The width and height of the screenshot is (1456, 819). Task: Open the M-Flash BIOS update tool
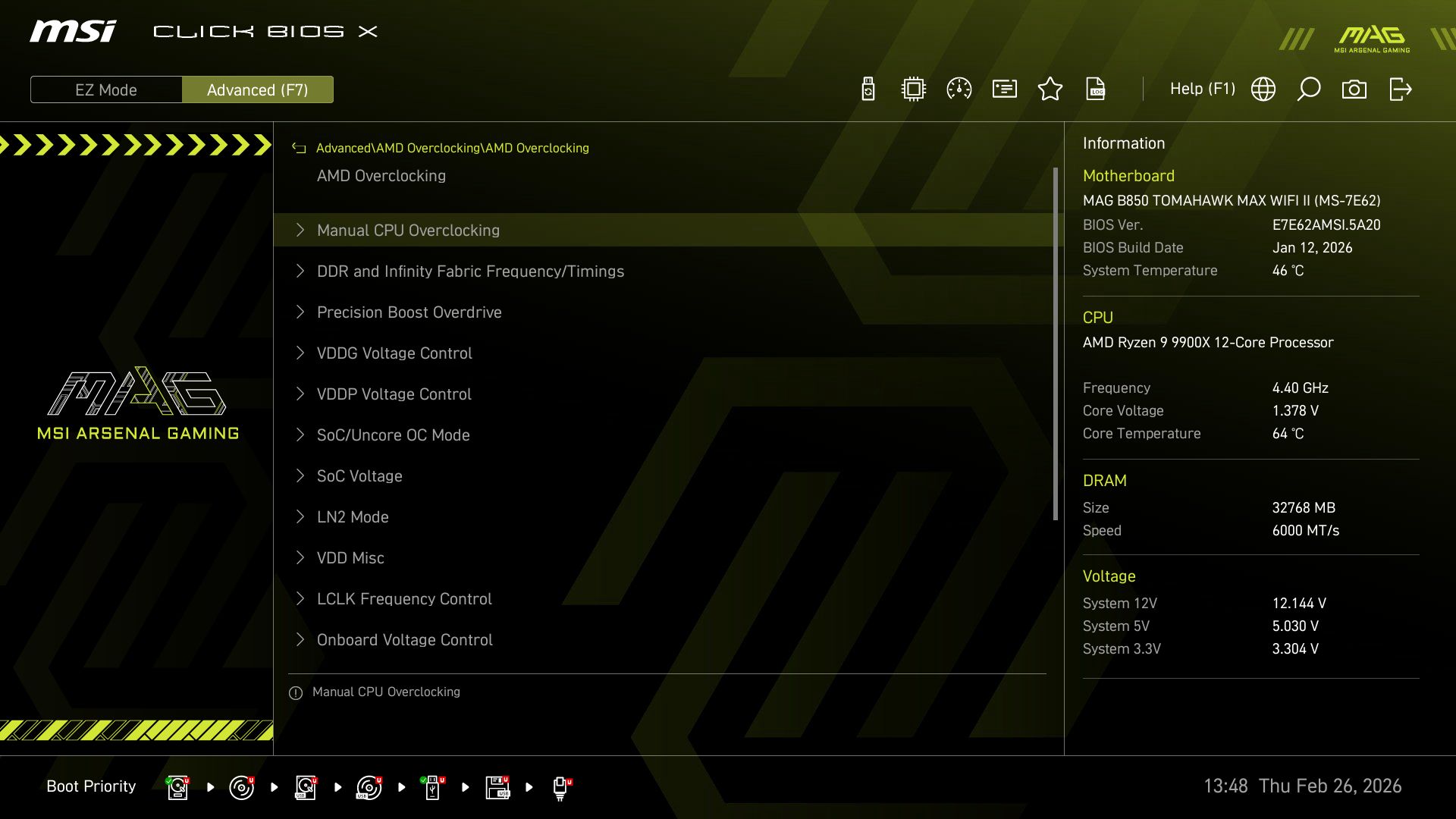[867, 89]
